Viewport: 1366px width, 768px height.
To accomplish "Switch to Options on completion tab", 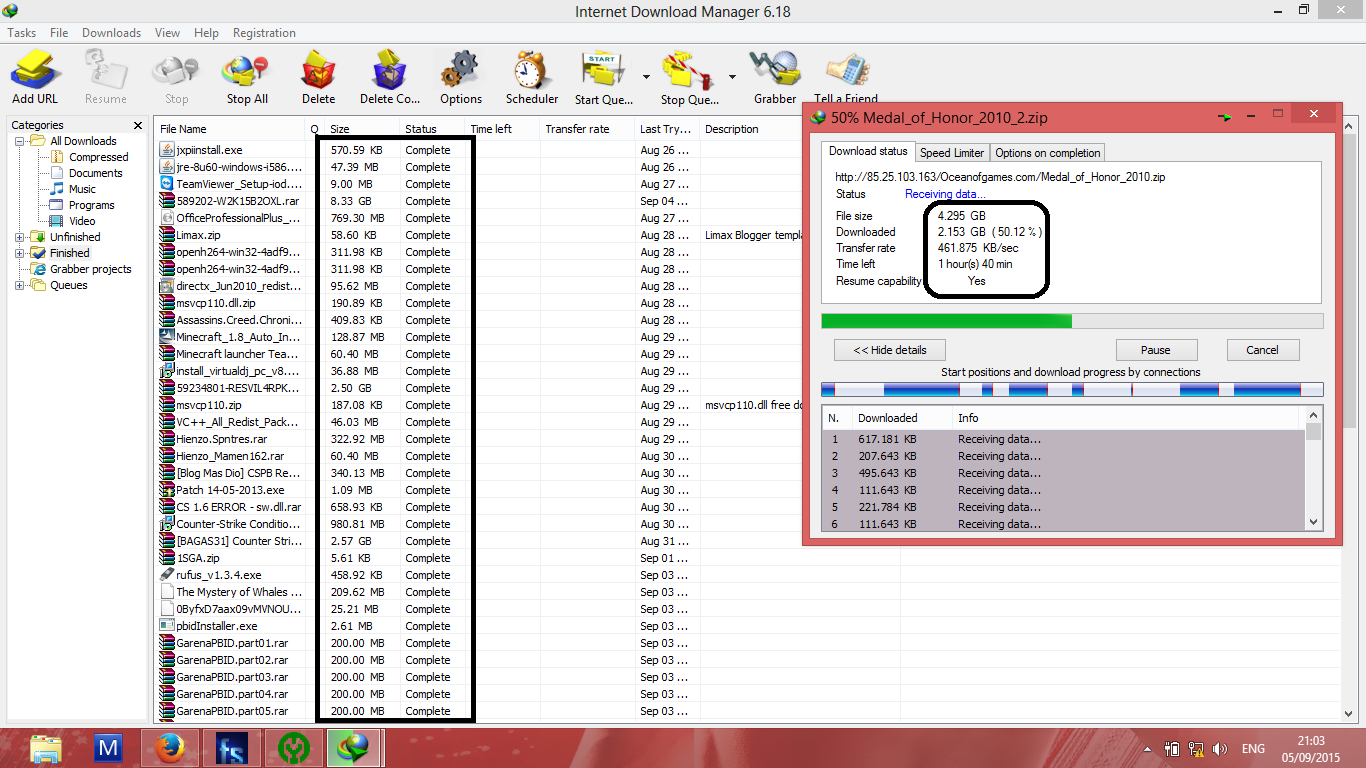I will [x=1047, y=153].
